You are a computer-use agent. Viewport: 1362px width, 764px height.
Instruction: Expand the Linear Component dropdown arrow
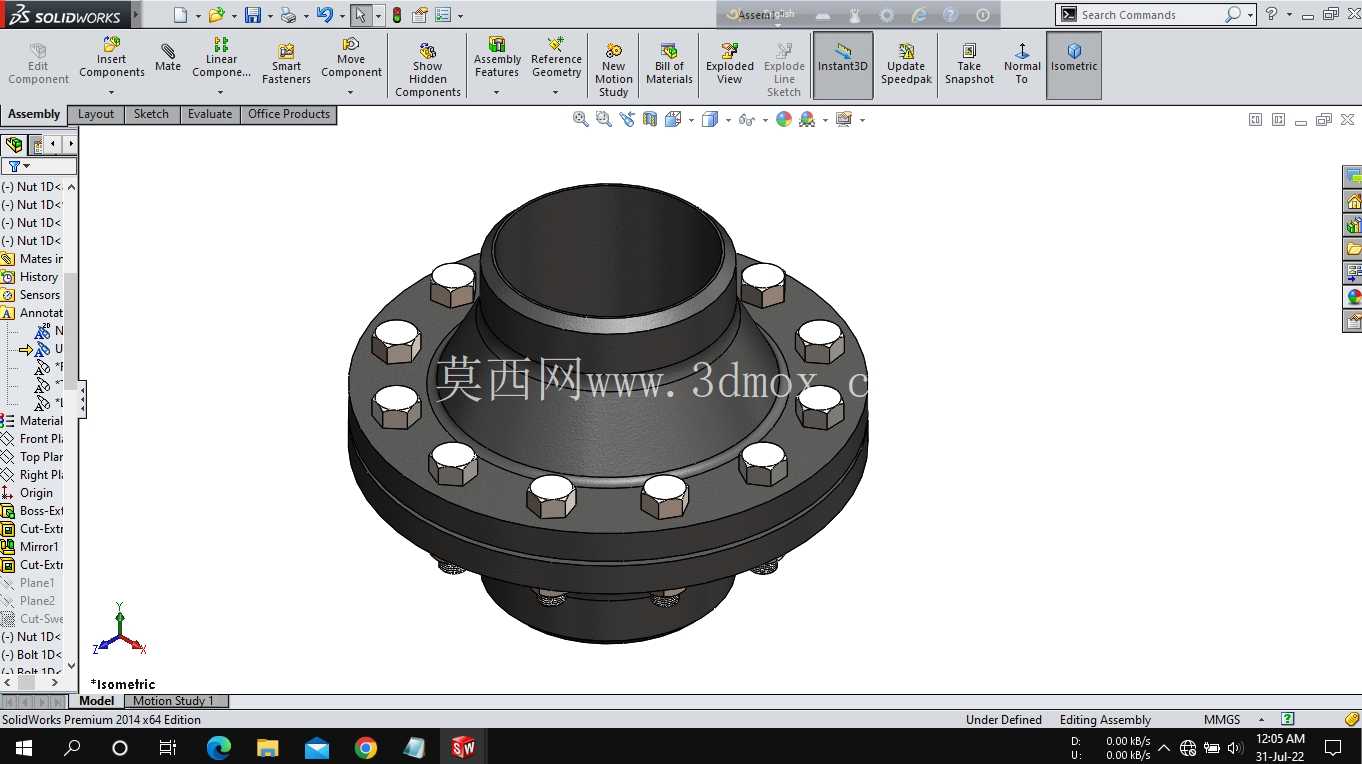click(x=221, y=92)
